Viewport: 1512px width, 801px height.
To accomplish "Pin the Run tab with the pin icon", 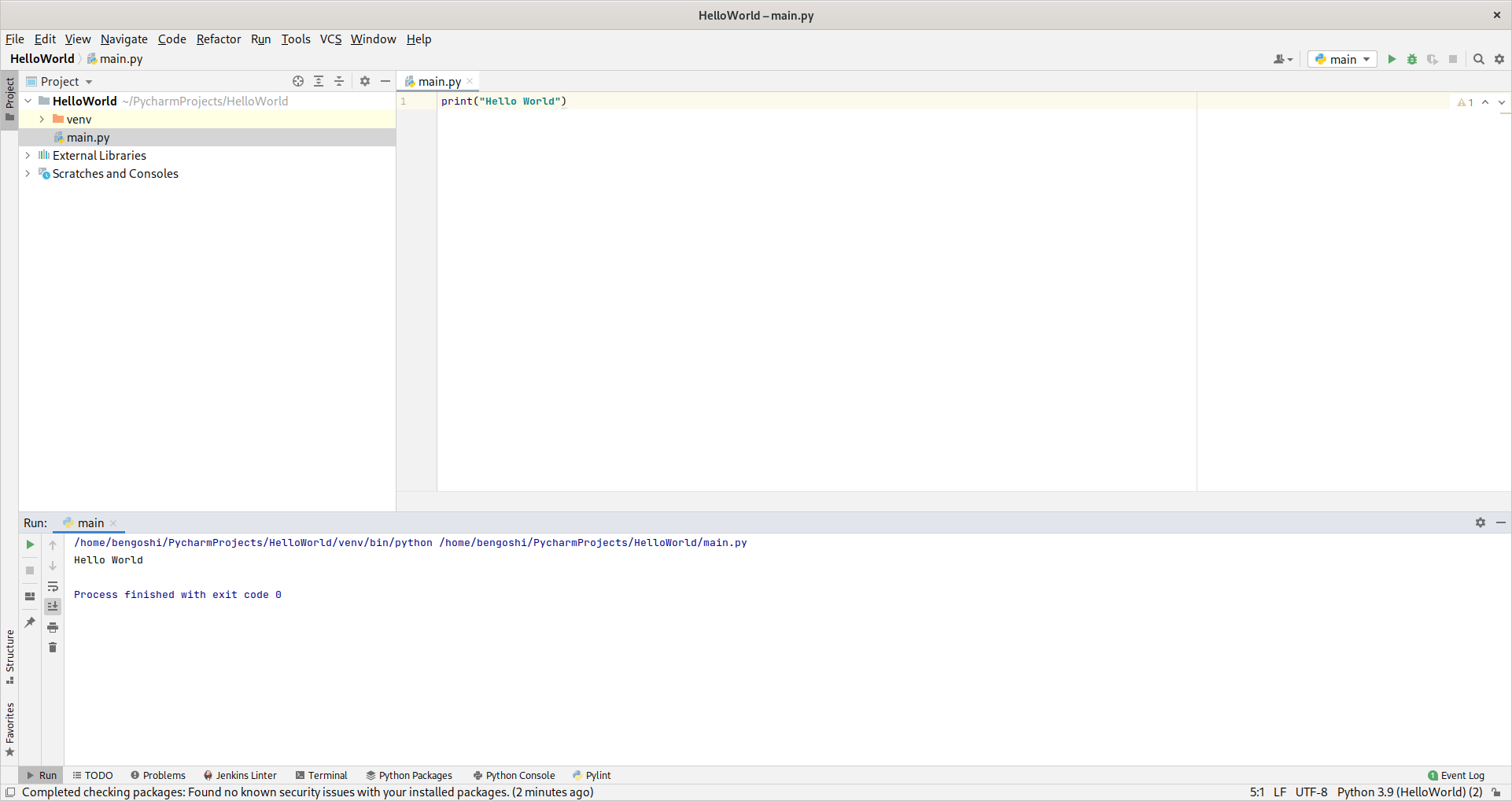I will click(29, 622).
